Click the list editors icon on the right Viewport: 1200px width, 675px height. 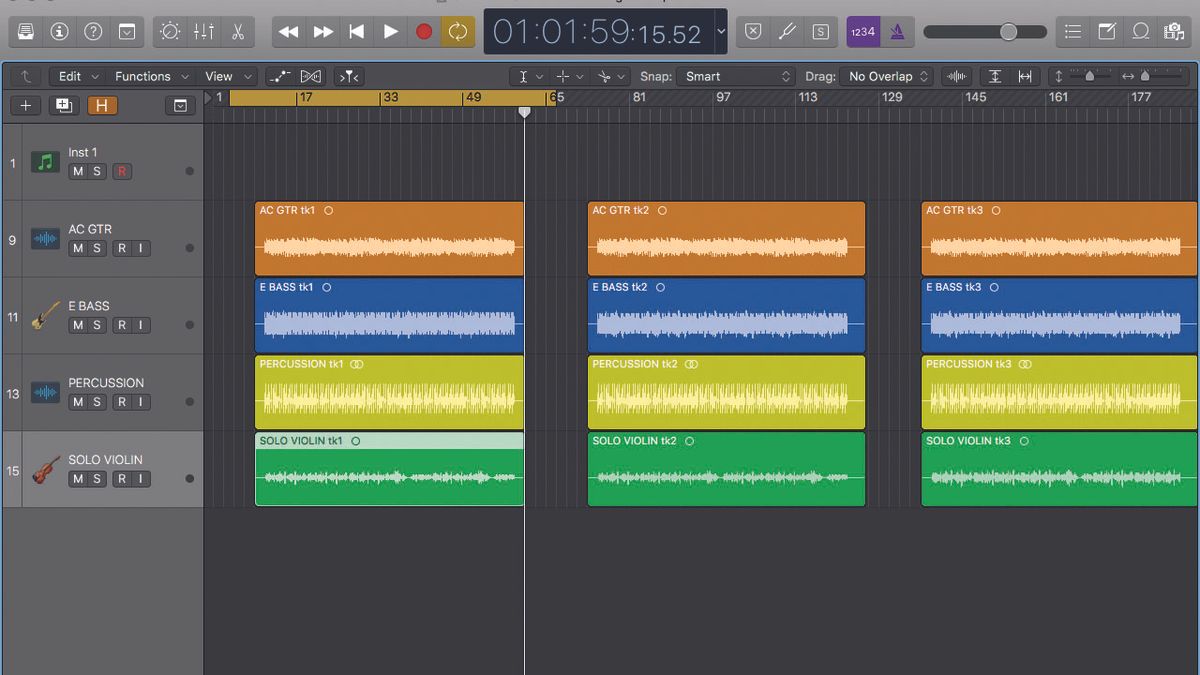1072,31
